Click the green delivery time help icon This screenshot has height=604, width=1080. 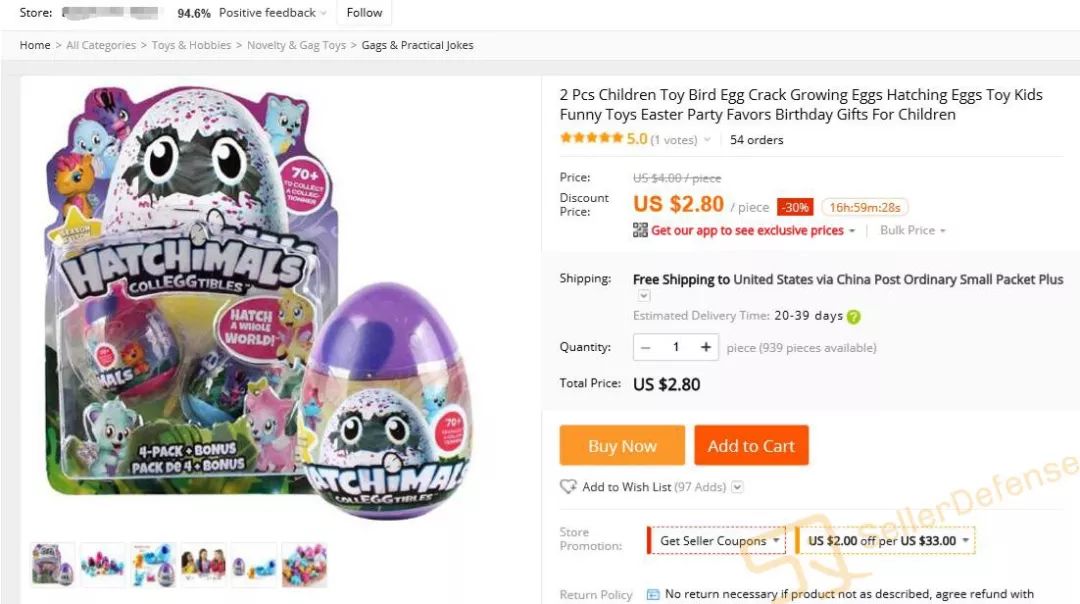point(853,316)
